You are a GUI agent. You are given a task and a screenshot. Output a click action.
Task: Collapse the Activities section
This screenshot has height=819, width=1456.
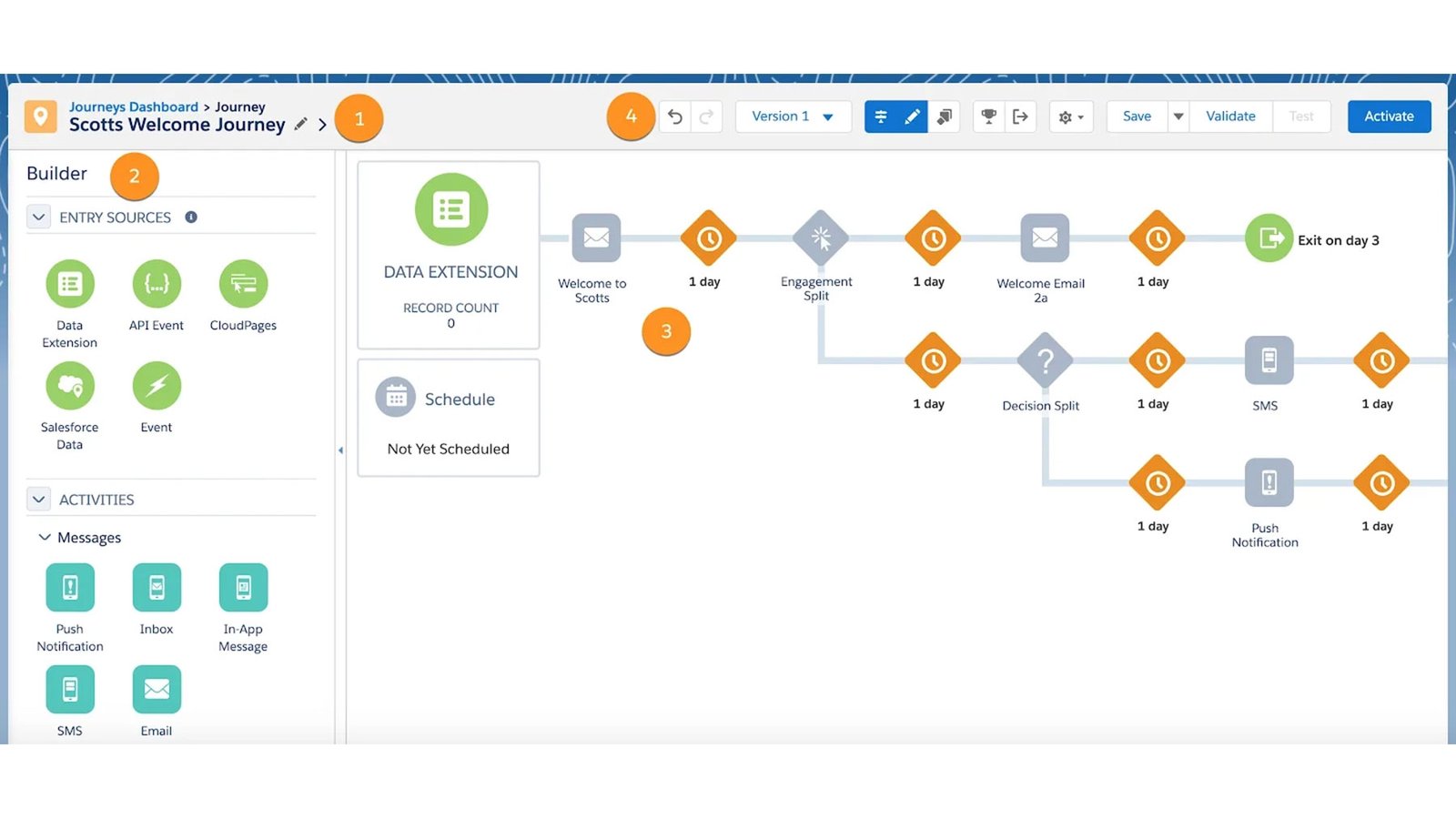pyautogui.click(x=38, y=500)
